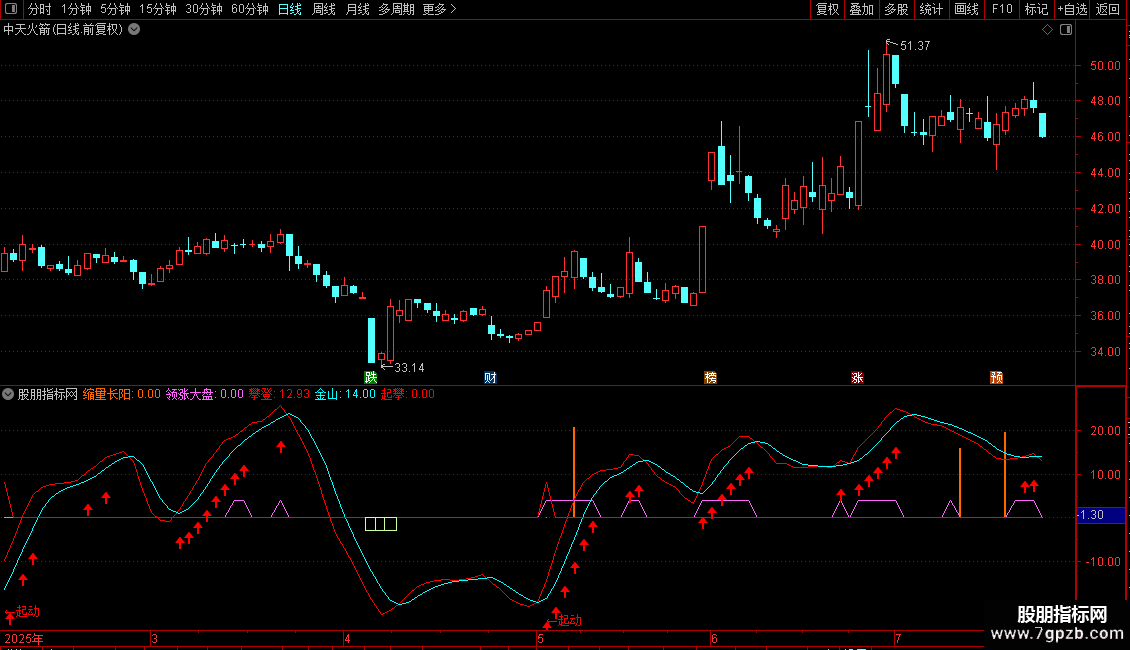Click the 叠加 overlay button
Screen dimensions: 1130x650
(862, 9)
